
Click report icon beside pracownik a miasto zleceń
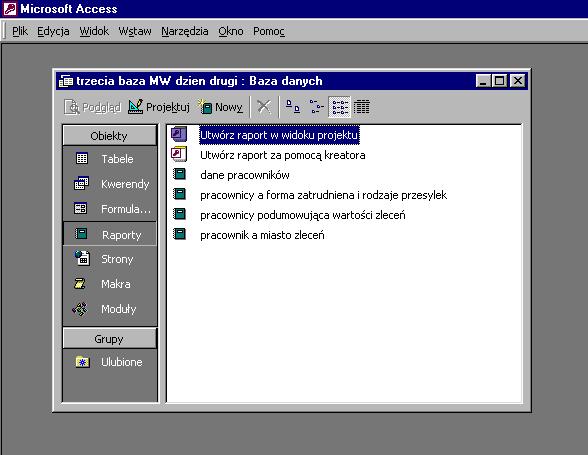[179, 234]
